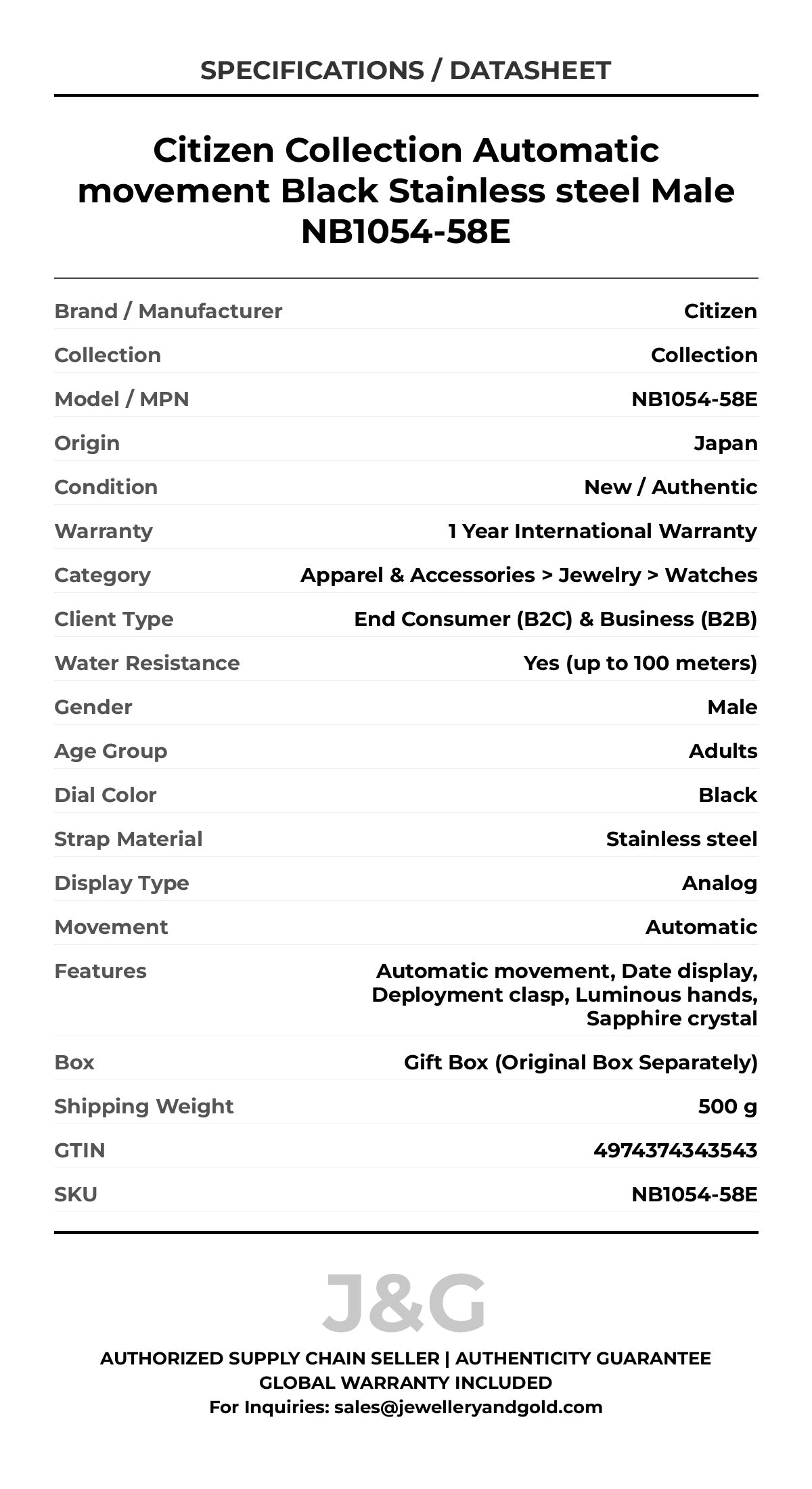Screen dimensions: 812x1489
Task: Click the Gift Box (Original Box Separately) value
Action: 581,1063
